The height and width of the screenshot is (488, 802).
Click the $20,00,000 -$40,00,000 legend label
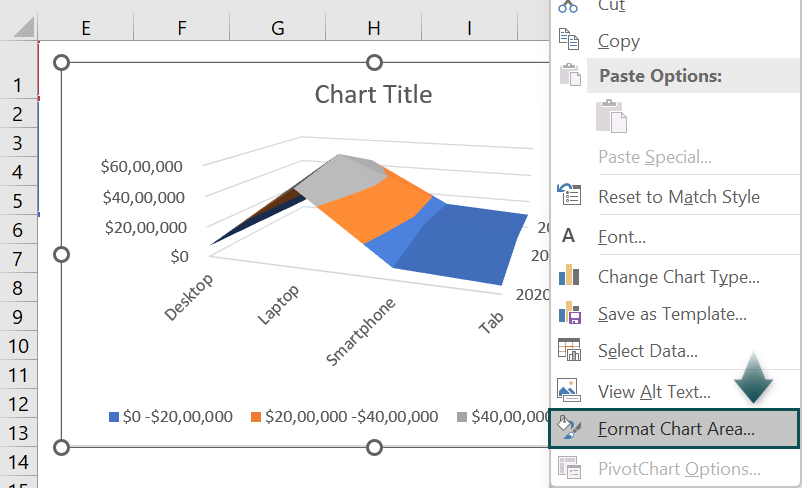(x=351, y=416)
